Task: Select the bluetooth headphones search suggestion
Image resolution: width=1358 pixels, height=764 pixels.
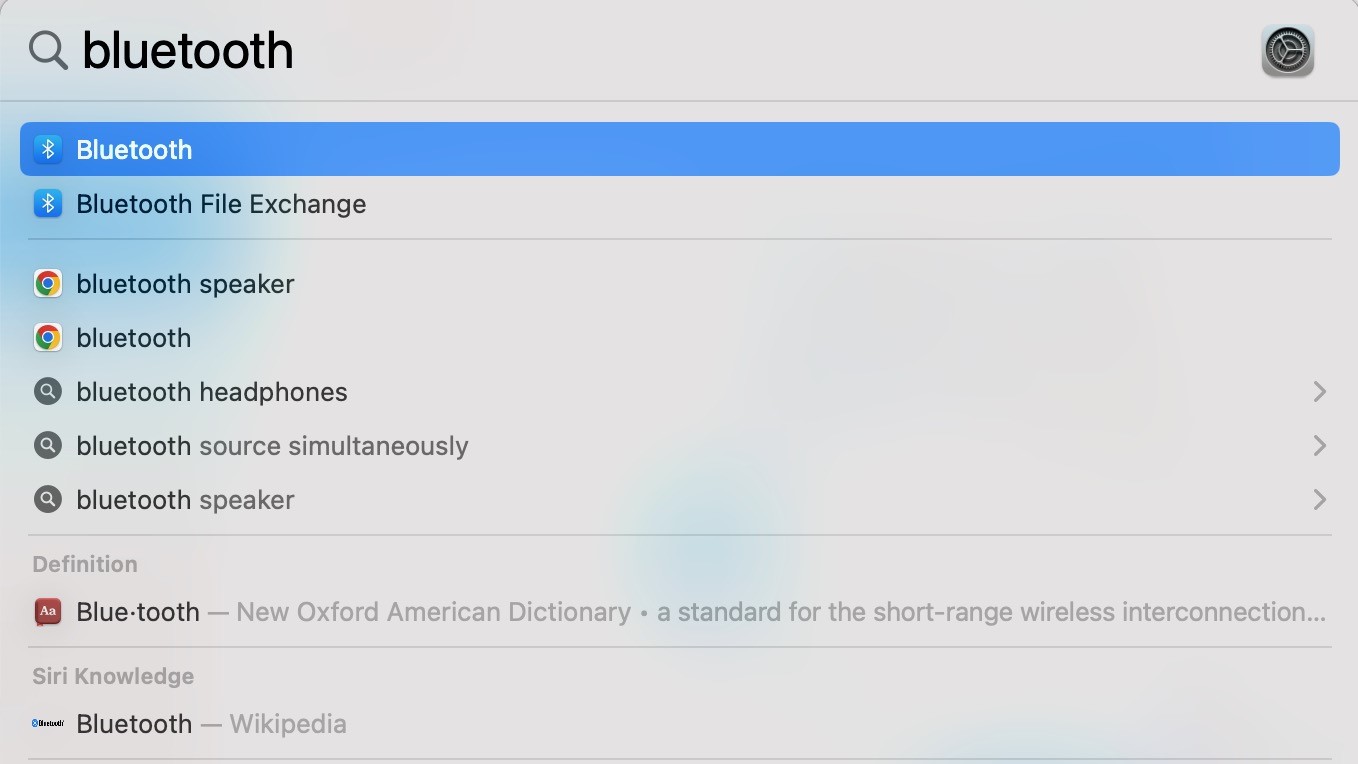Action: (x=680, y=392)
